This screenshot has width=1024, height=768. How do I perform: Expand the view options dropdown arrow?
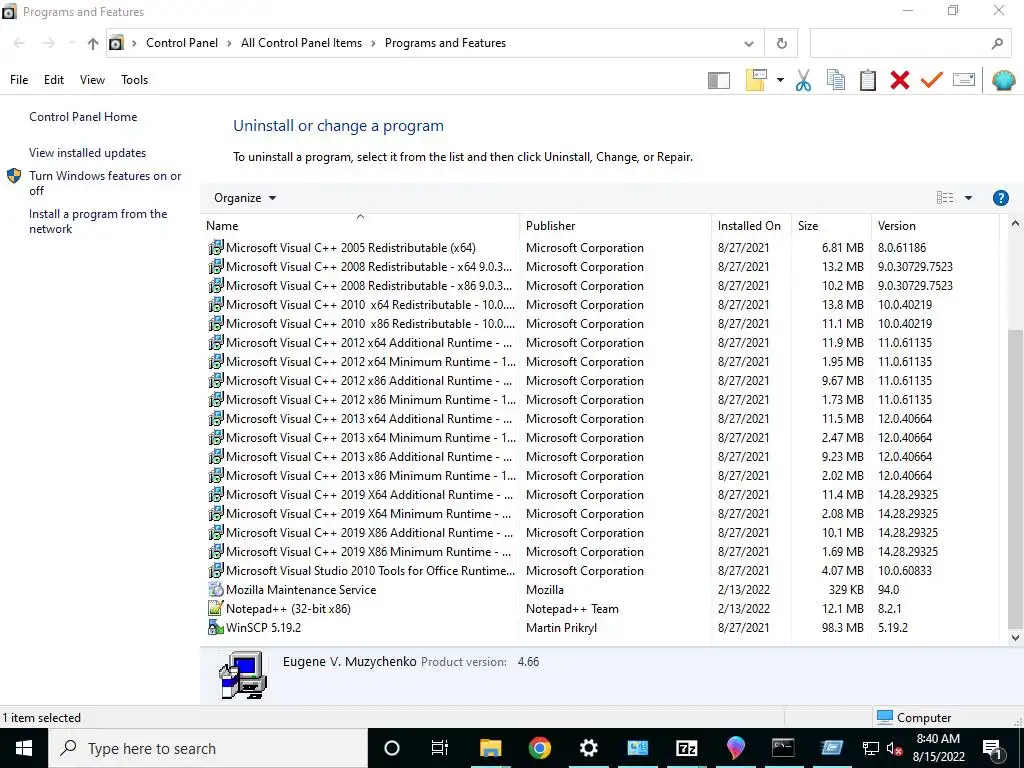(968, 198)
